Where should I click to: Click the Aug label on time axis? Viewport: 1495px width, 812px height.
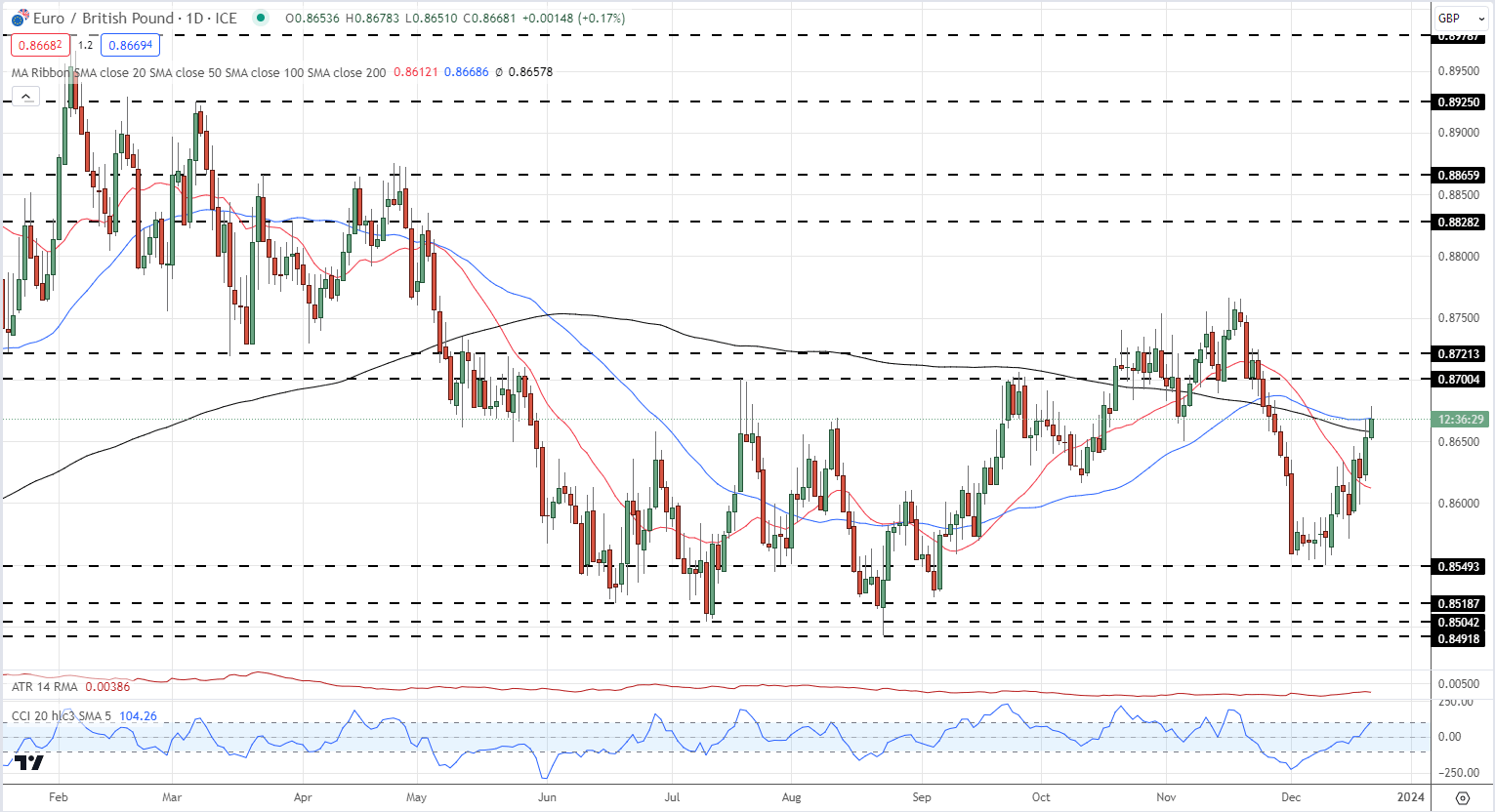(791, 797)
